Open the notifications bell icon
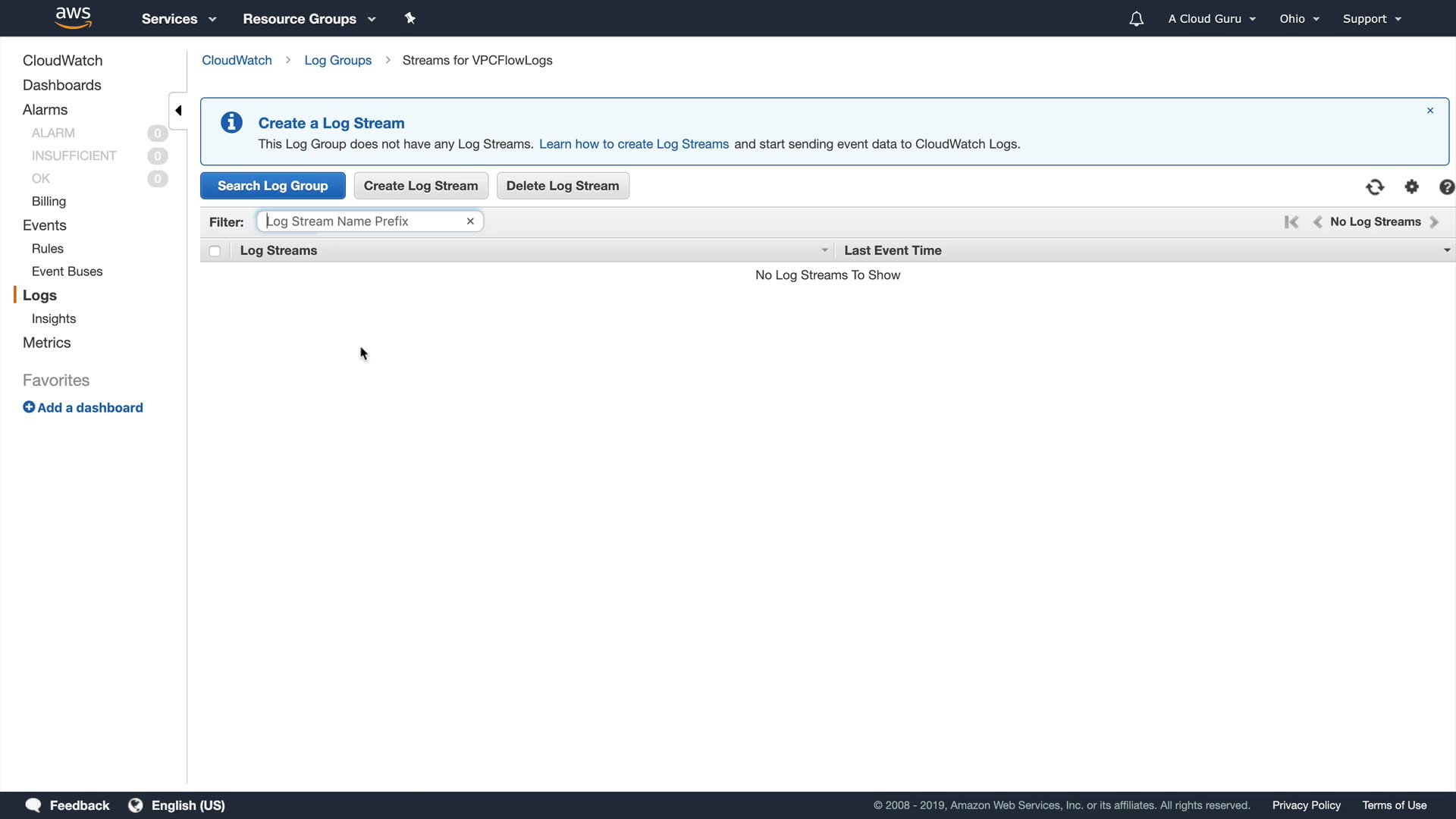Screen dimensions: 1456x819 1136,19
